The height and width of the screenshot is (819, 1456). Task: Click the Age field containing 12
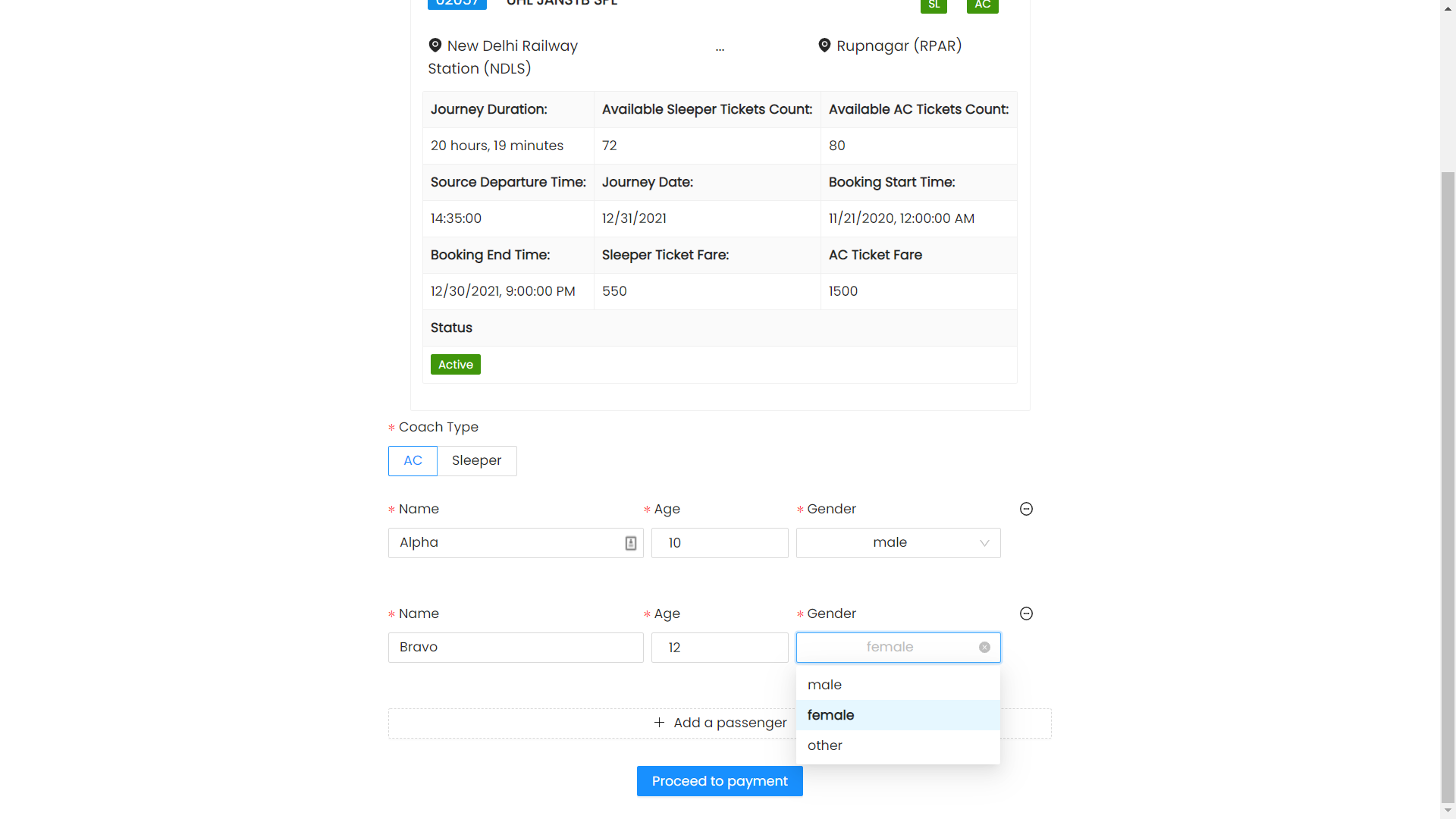[x=719, y=648]
